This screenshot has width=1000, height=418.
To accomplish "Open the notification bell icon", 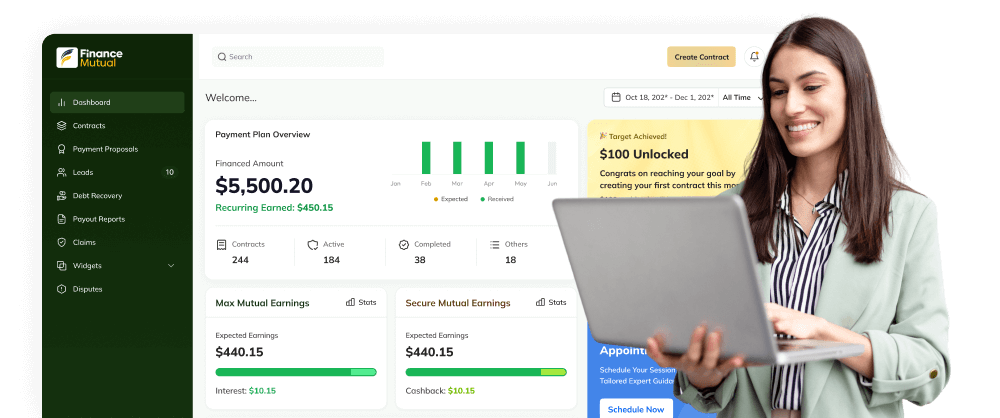I will 754,57.
